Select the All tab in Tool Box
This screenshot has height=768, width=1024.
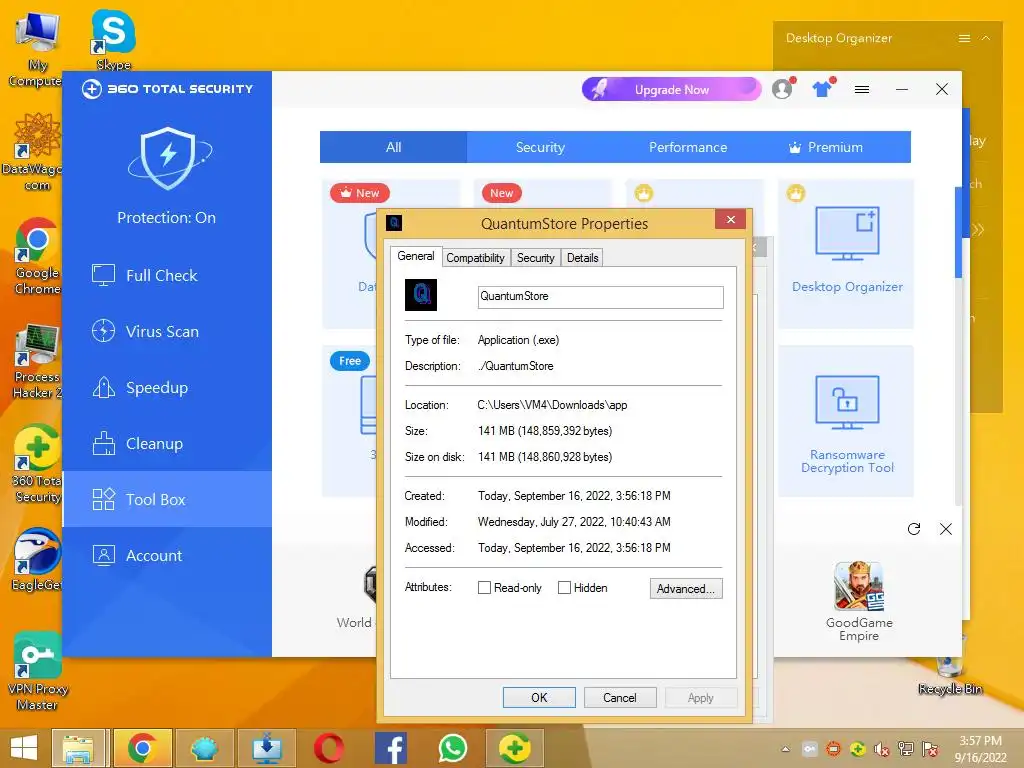click(393, 147)
